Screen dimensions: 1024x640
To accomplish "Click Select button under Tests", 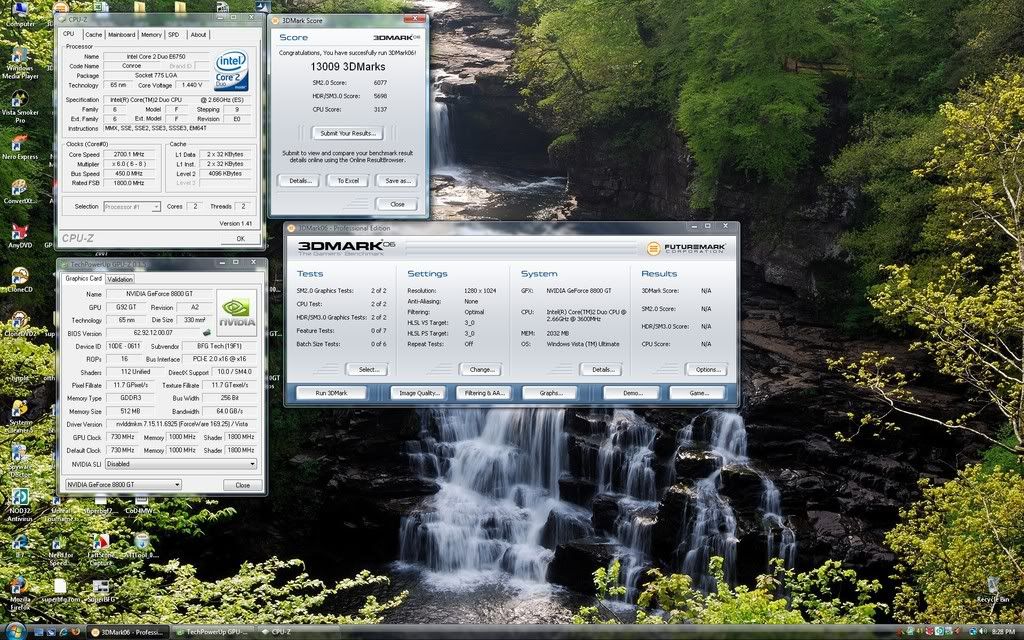I will (x=367, y=370).
